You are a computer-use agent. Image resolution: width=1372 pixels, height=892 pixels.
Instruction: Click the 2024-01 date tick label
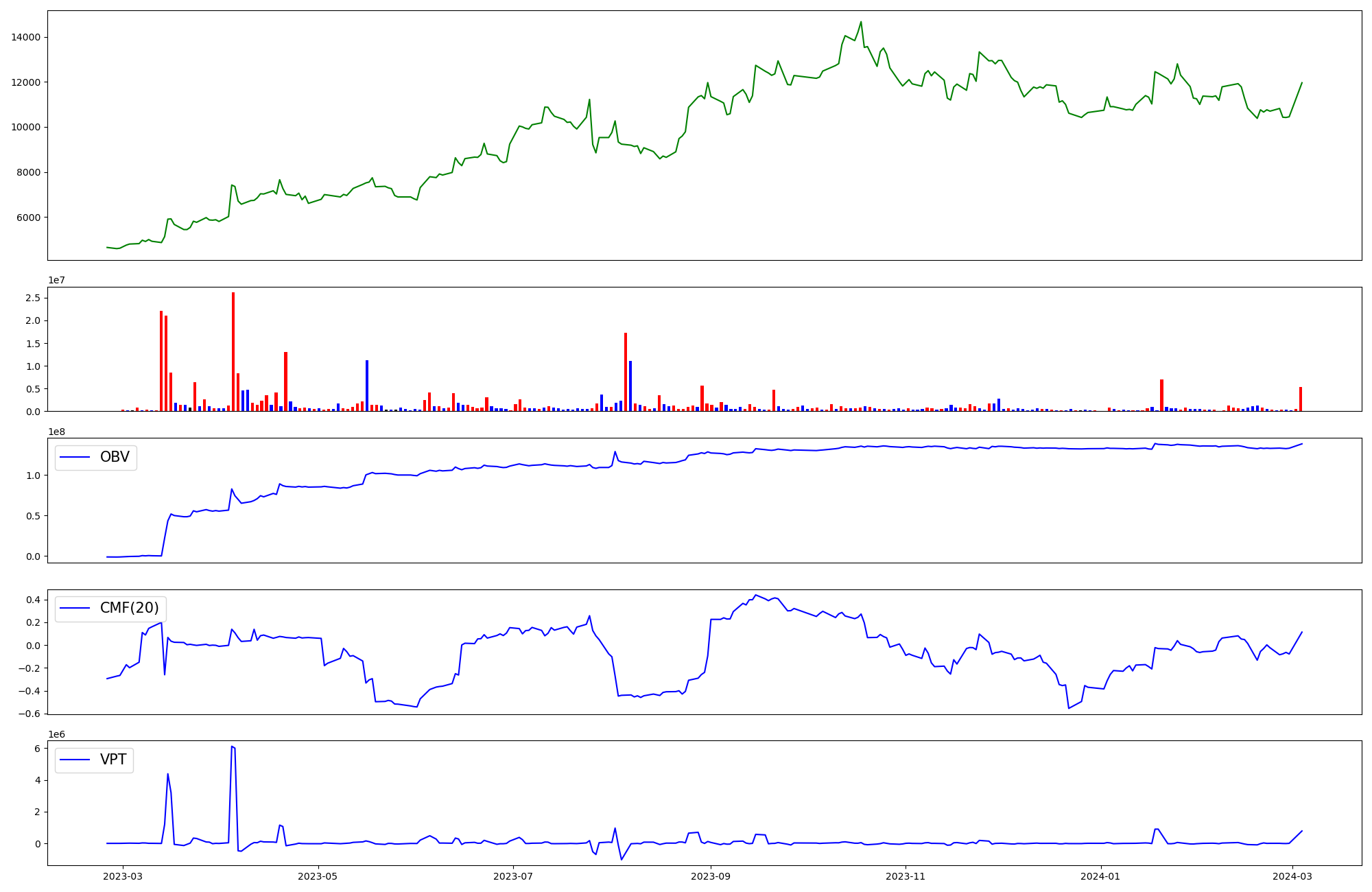(x=1100, y=876)
